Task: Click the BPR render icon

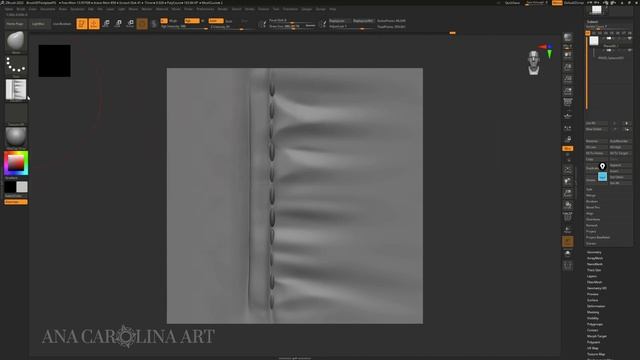Action: [x=568, y=38]
